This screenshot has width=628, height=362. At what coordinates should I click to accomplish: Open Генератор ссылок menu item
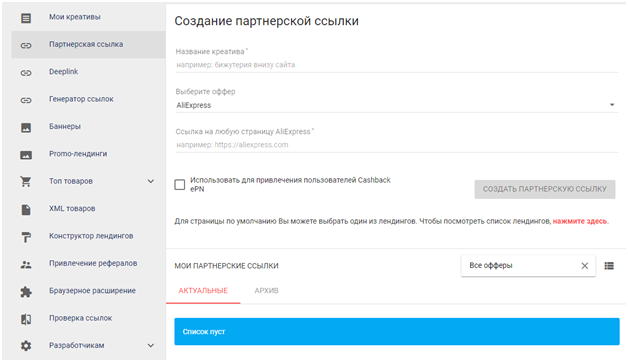click(x=88, y=99)
